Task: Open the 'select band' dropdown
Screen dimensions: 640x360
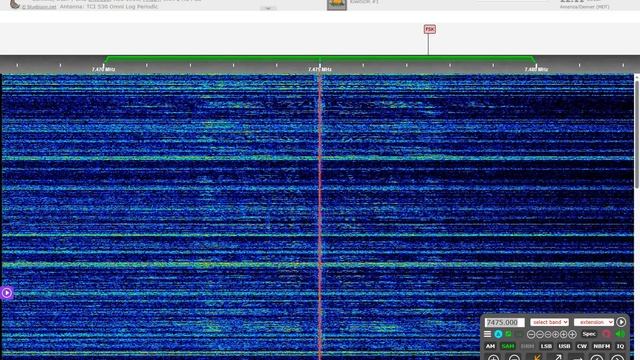Action: click(549, 322)
